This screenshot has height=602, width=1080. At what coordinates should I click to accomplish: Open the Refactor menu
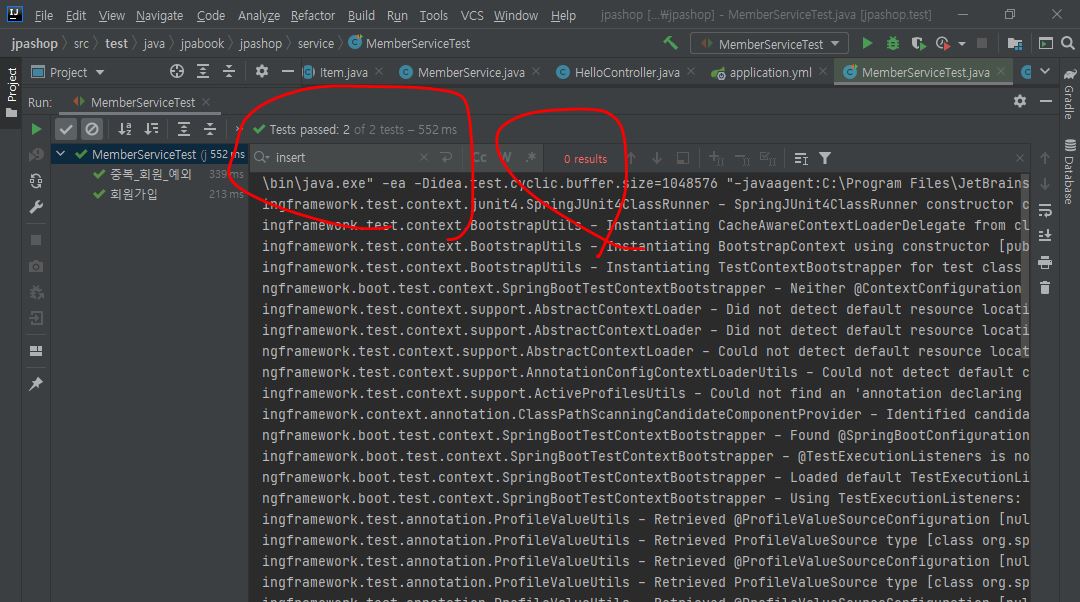(312, 15)
